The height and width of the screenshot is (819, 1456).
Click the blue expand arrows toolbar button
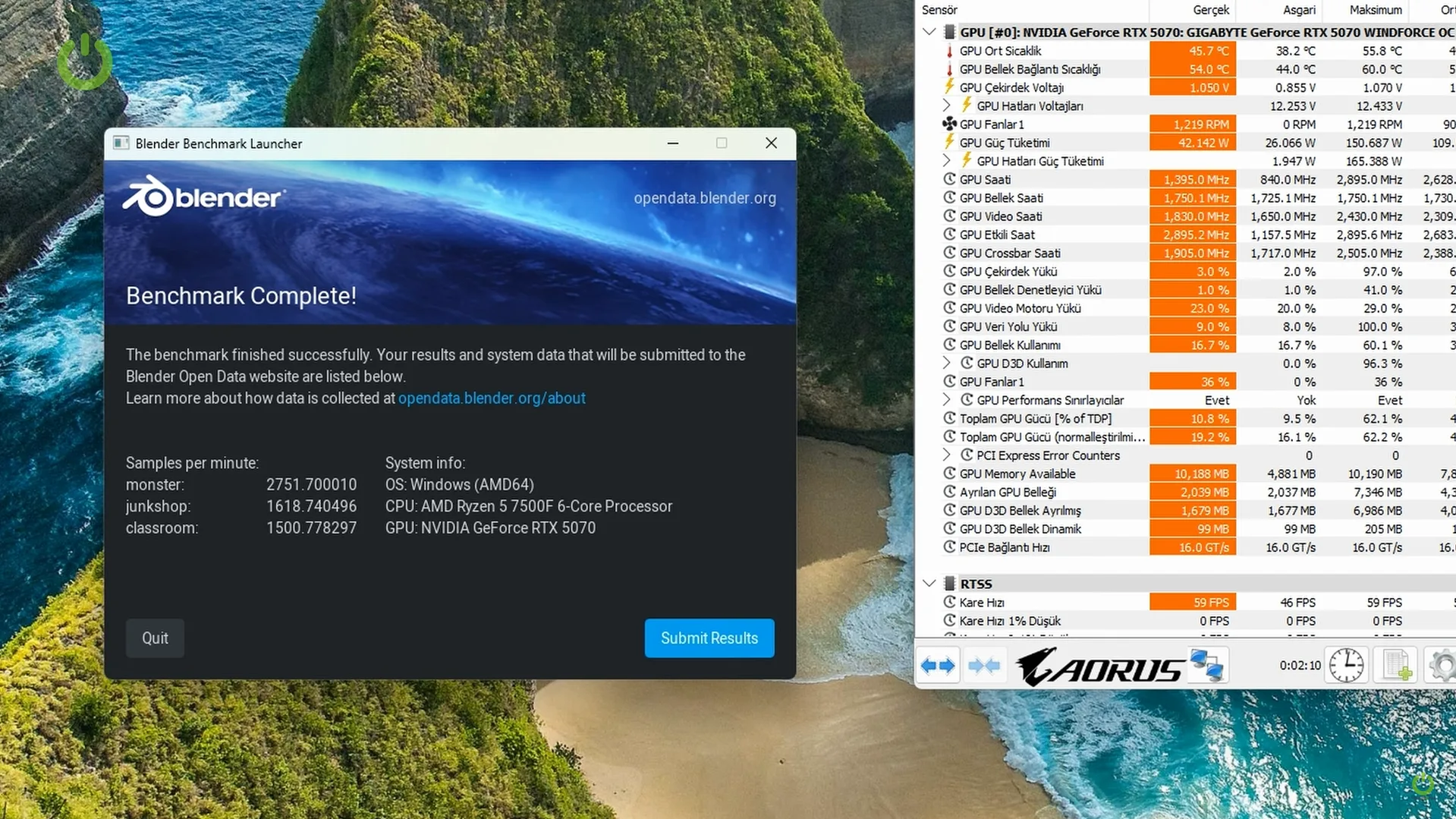click(x=938, y=666)
